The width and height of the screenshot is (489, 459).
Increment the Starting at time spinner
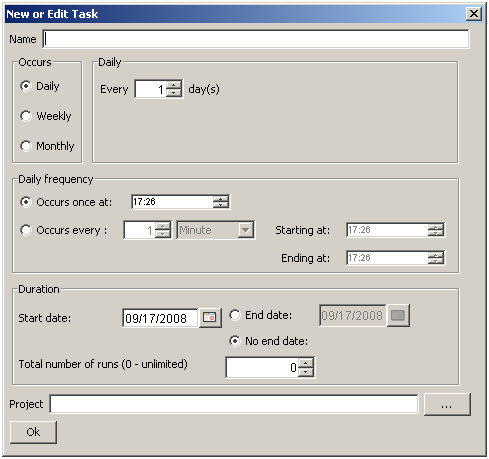point(436,227)
